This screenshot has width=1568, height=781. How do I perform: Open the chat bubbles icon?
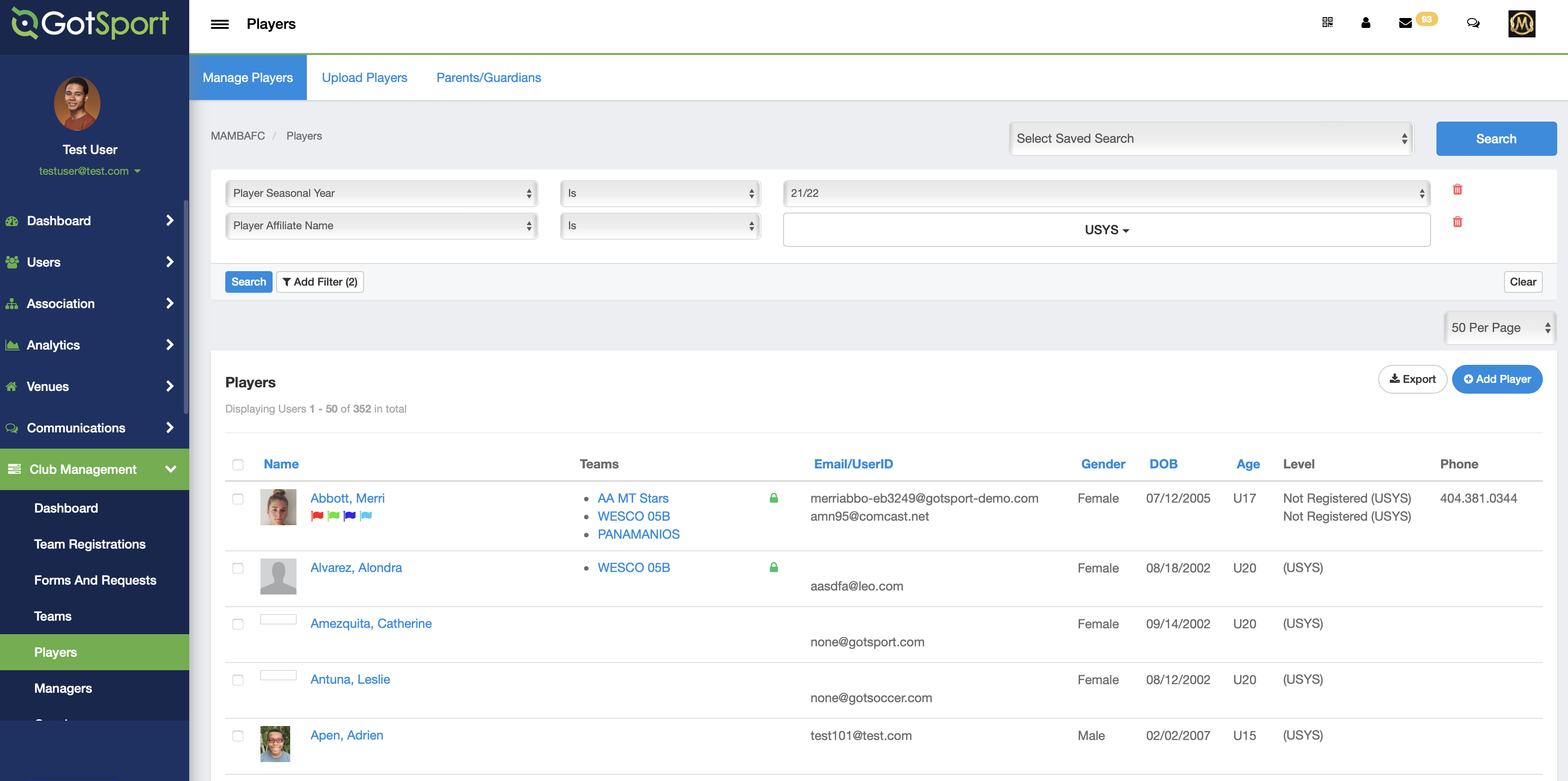click(x=1473, y=23)
